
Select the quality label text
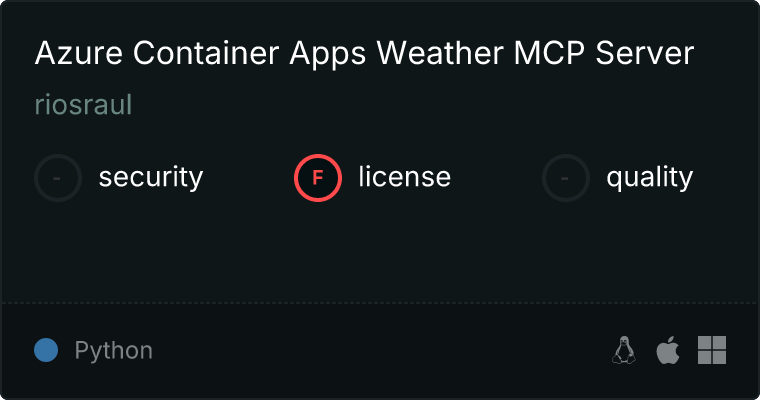(649, 177)
